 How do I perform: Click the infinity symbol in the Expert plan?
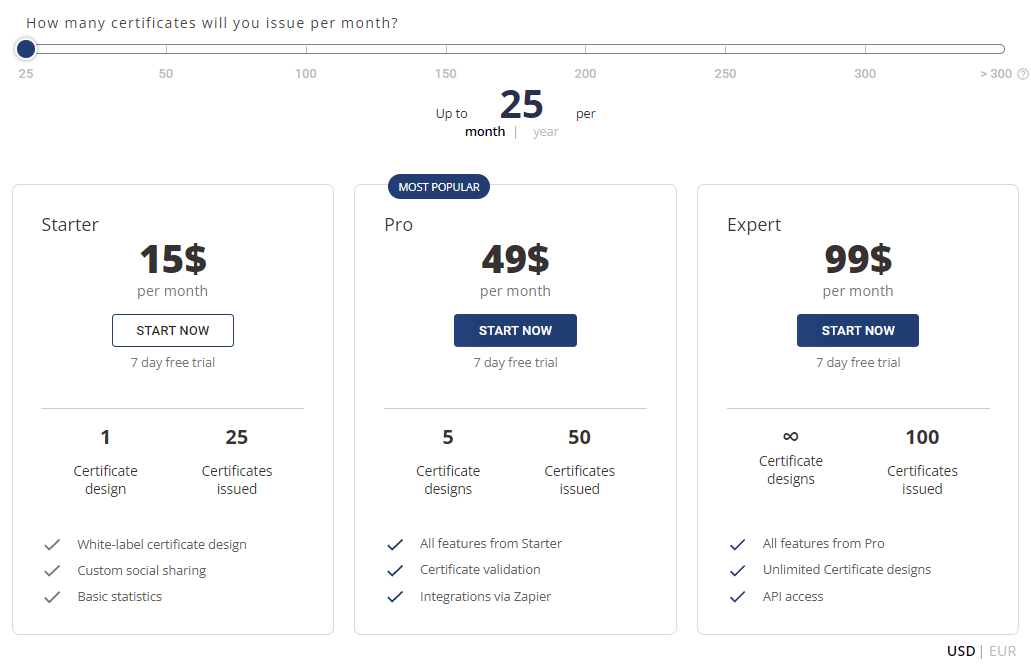point(791,437)
